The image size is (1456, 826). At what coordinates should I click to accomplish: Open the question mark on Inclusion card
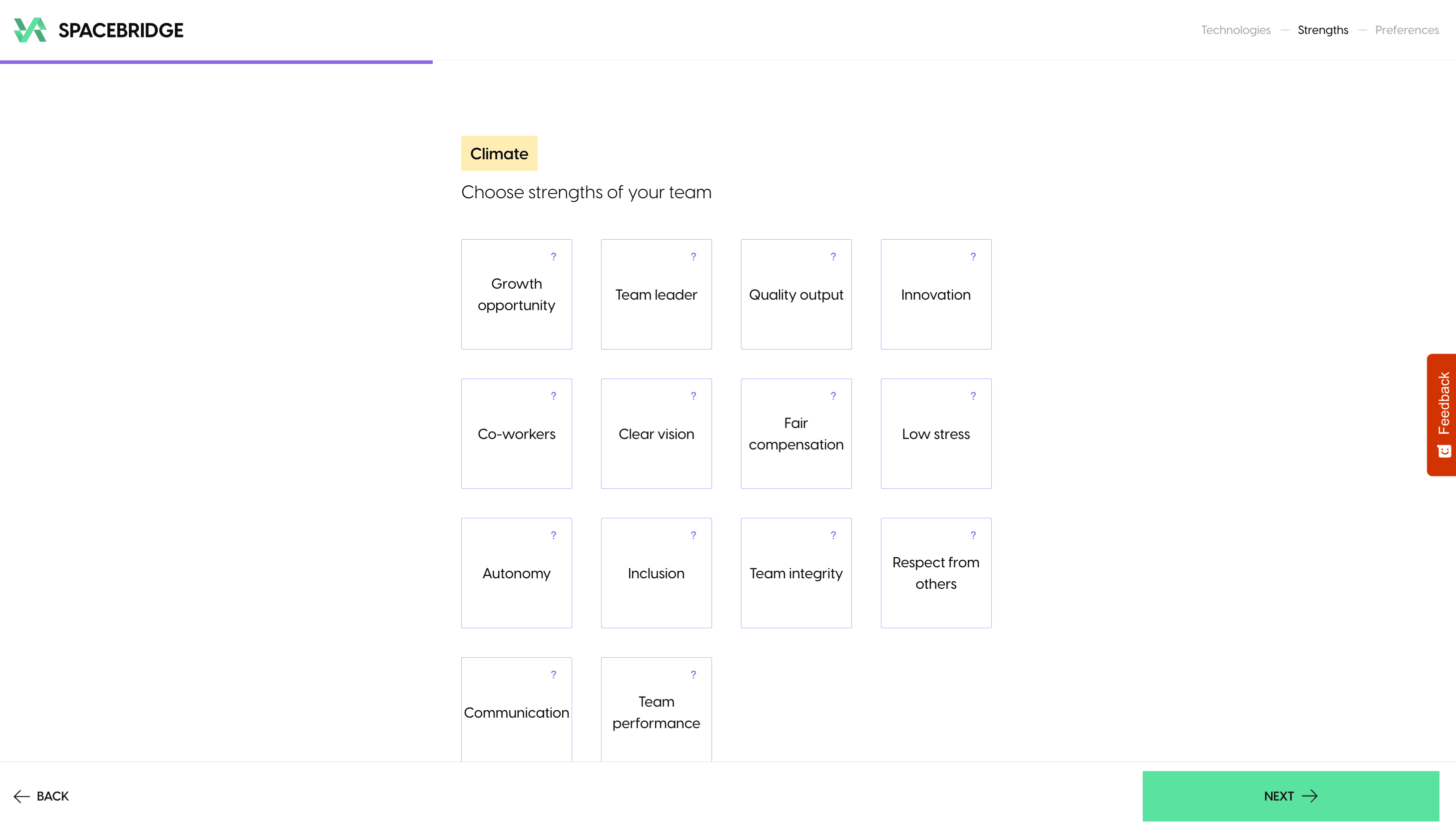click(x=693, y=535)
